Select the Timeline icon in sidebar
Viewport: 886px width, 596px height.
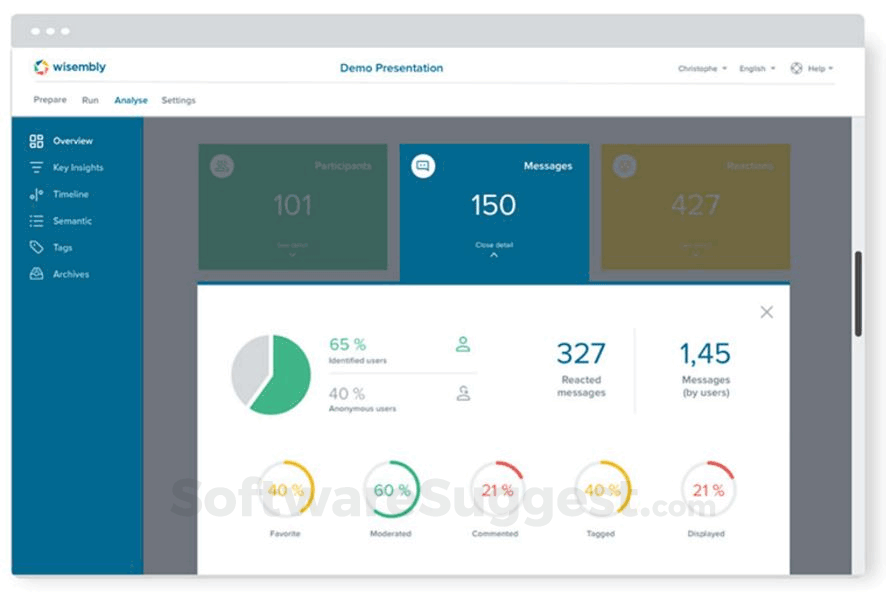36,194
